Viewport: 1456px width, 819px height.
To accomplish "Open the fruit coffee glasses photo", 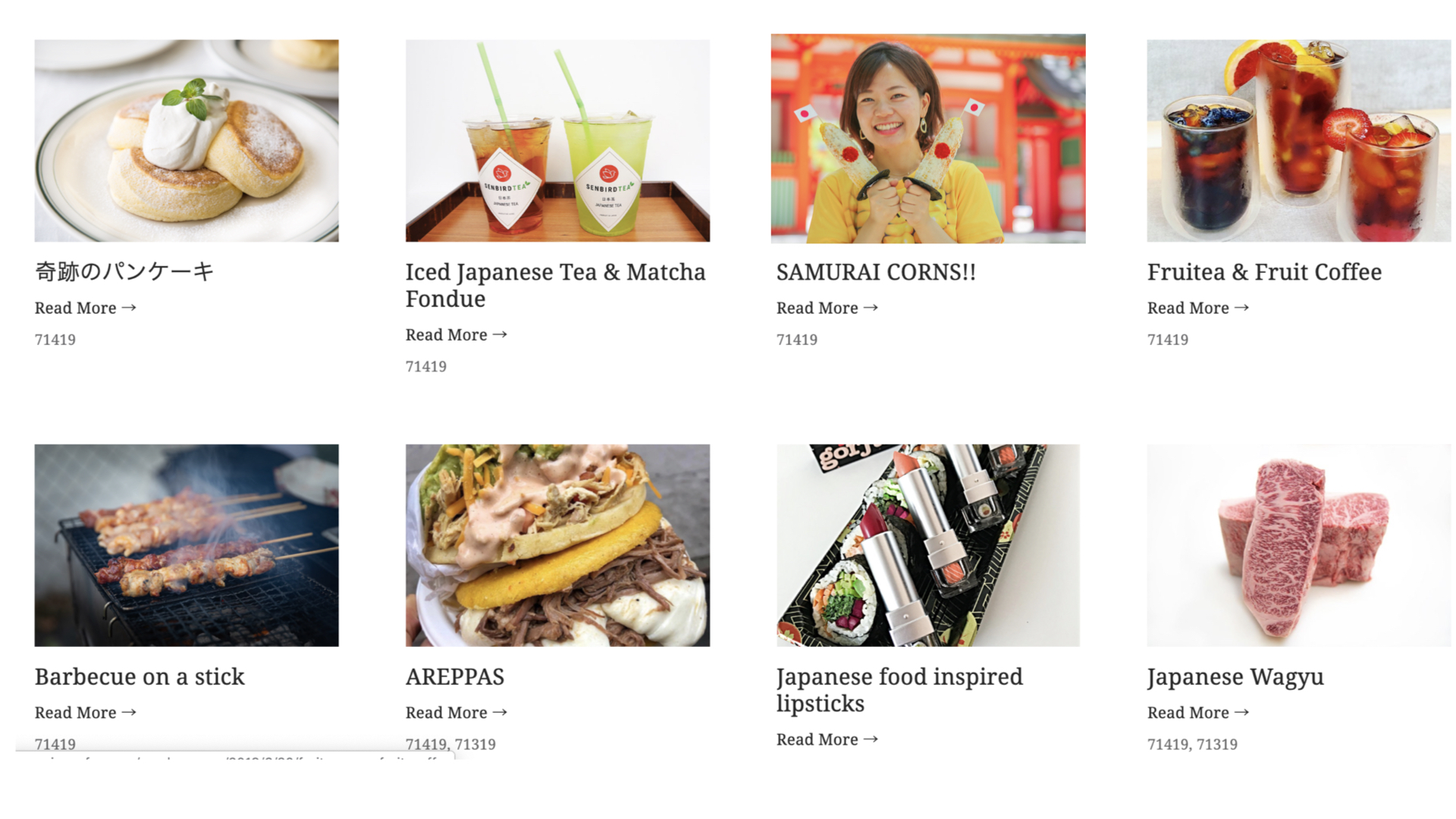I will (x=1299, y=141).
